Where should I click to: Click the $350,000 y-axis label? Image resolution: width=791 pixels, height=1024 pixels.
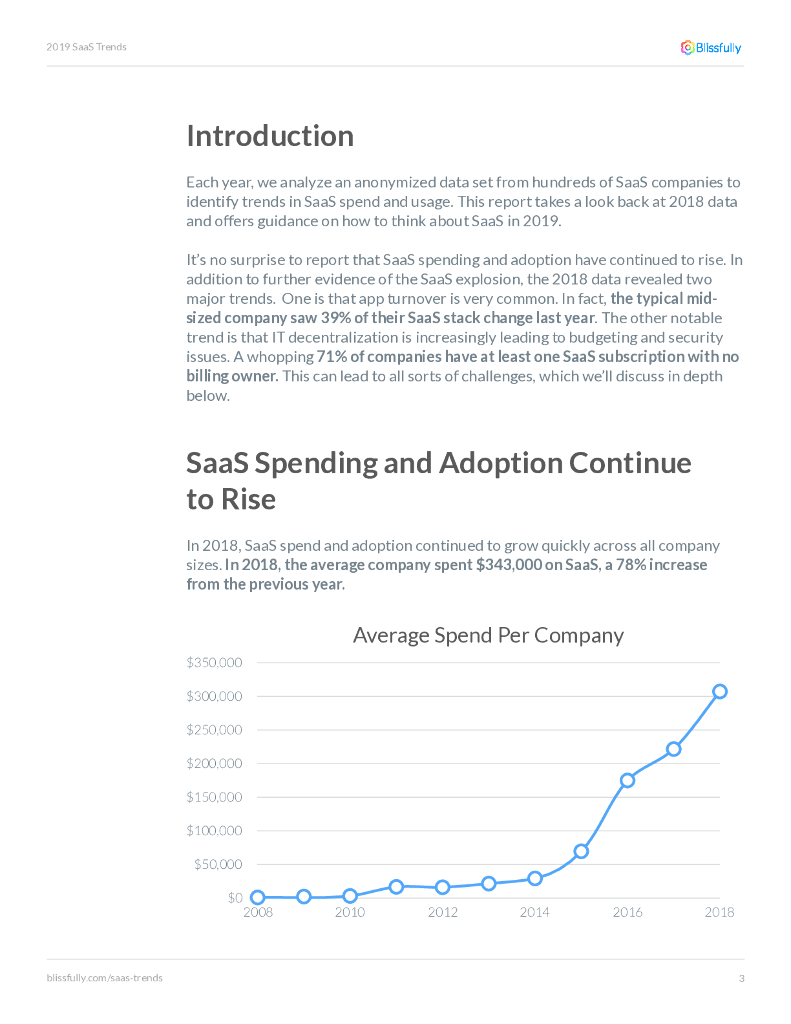click(214, 662)
